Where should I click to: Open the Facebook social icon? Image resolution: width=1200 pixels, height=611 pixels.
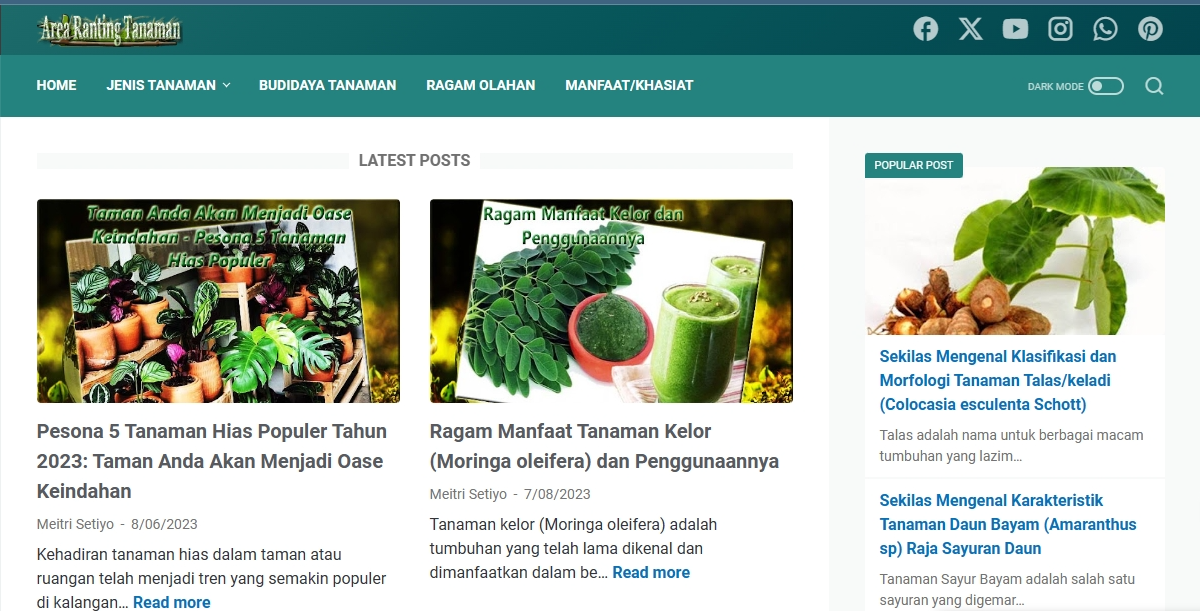(926, 29)
